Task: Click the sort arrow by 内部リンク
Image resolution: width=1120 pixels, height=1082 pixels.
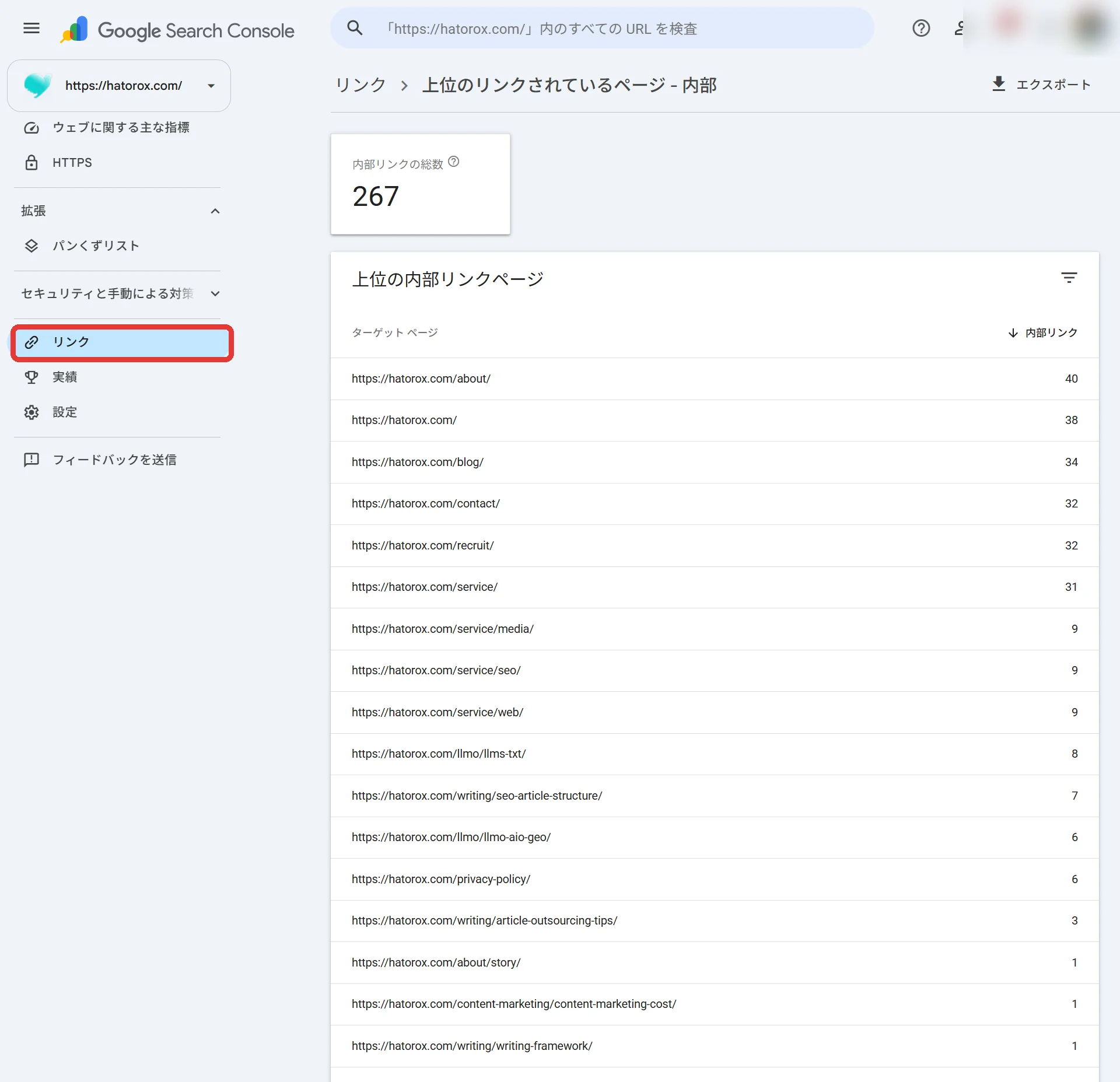Action: point(1013,332)
